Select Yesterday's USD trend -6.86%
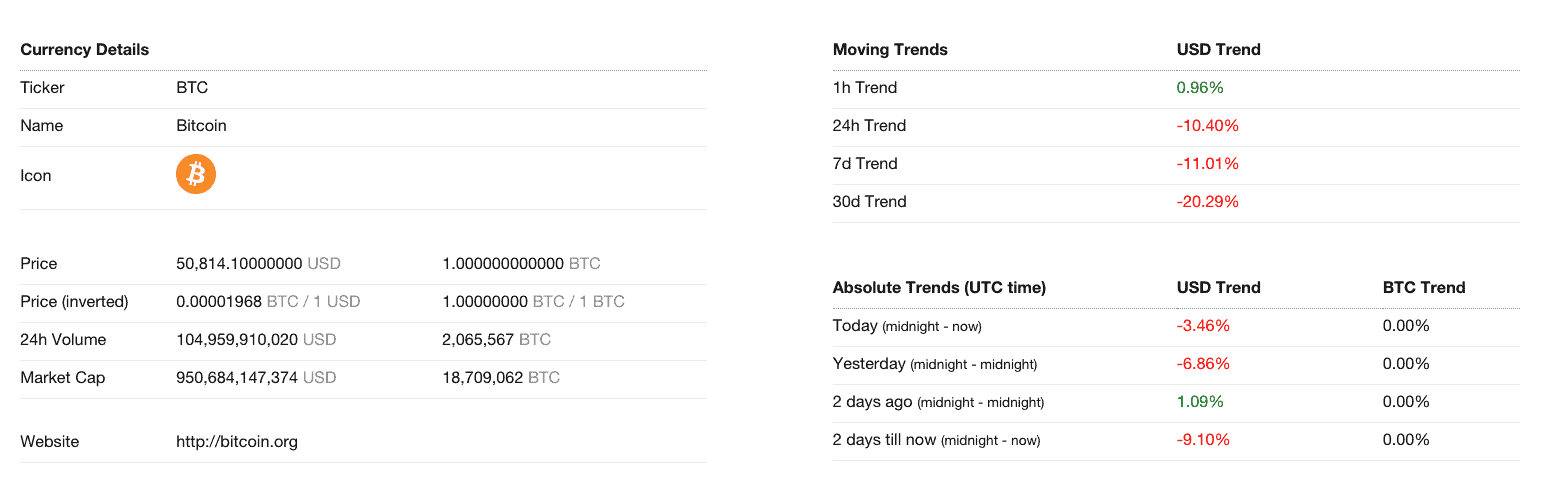Viewport: 1541px width, 498px height. [x=1203, y=364]
